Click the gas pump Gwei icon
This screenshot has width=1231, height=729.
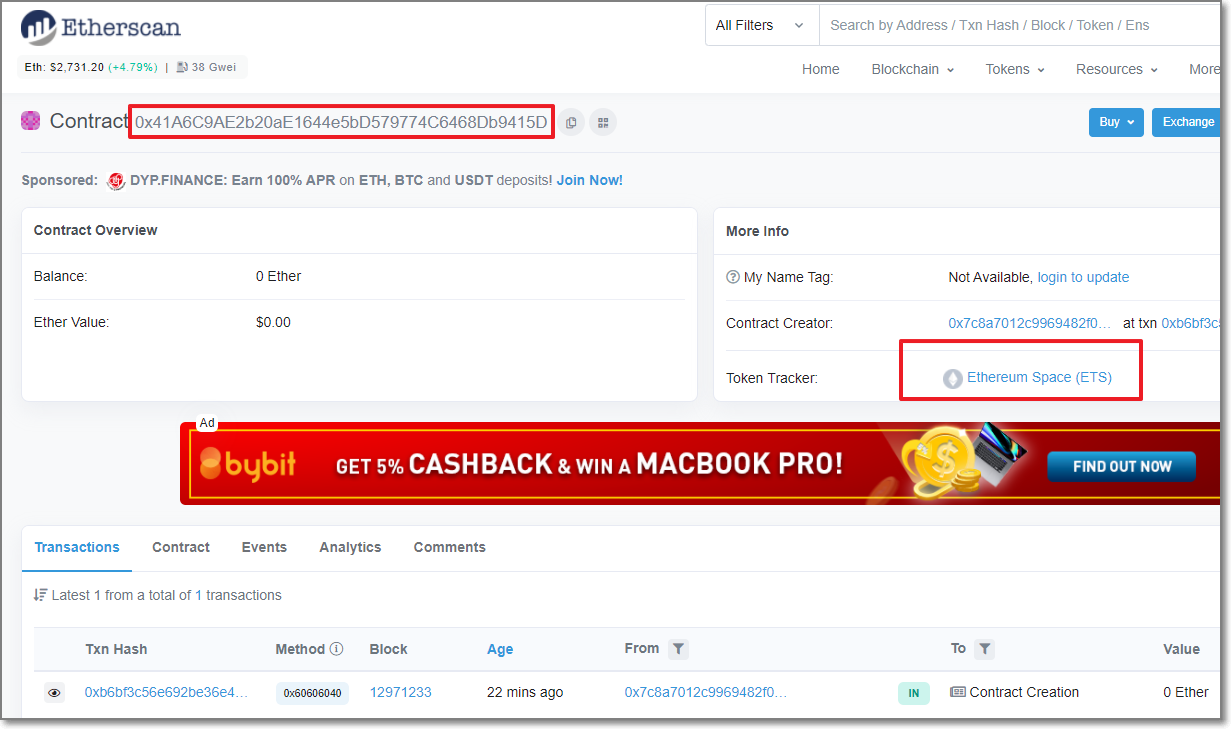coord(182,67)
